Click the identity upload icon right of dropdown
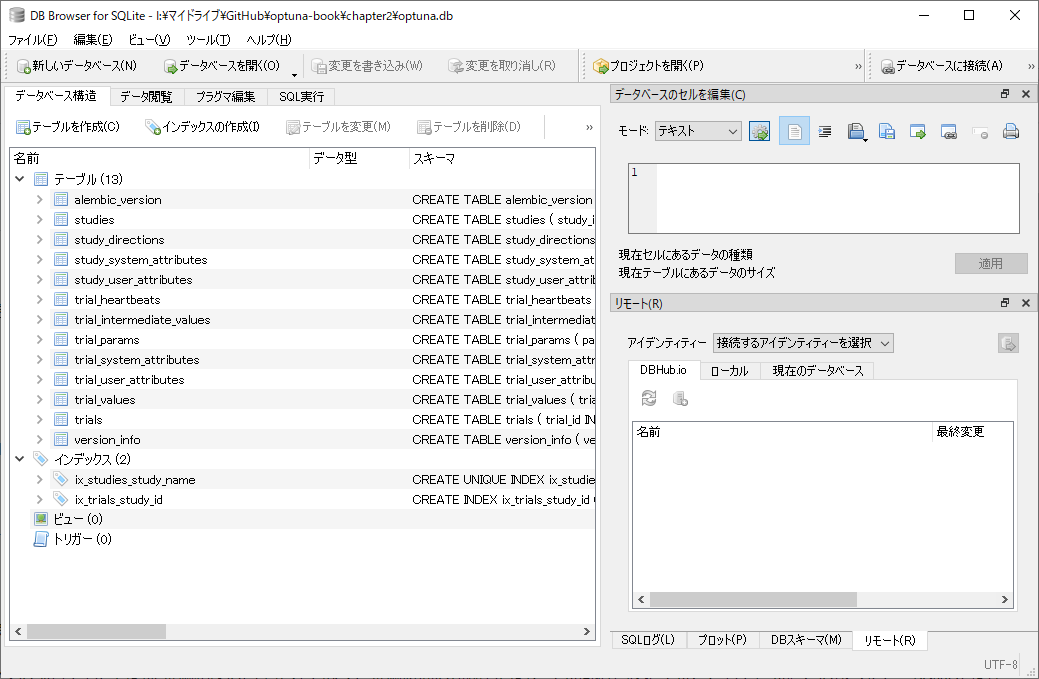 (x=1008, y=344)
